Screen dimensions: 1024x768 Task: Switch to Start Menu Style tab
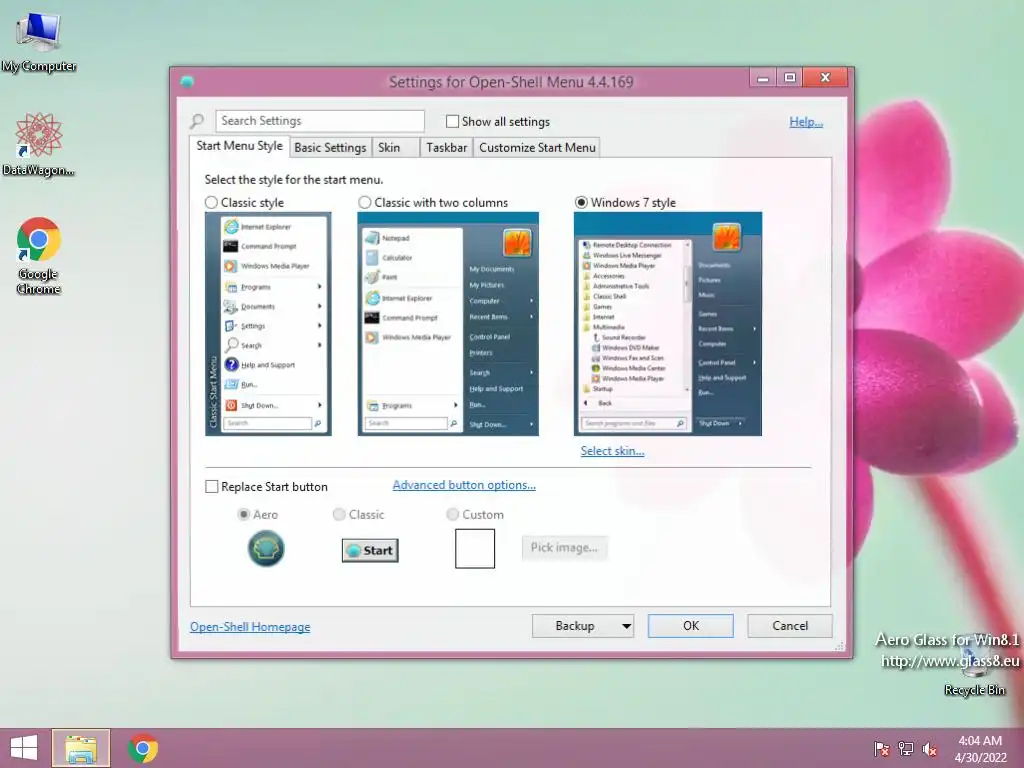click(240, 146)
